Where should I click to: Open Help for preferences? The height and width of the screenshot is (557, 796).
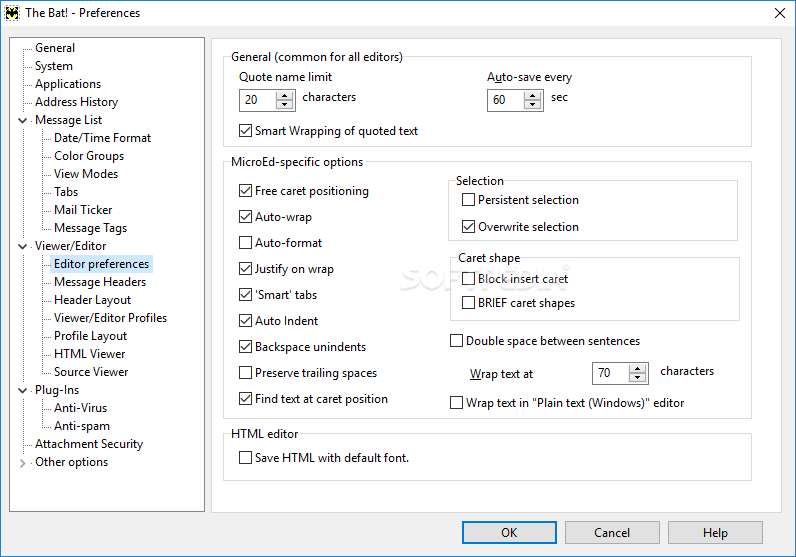coord(715,533)
